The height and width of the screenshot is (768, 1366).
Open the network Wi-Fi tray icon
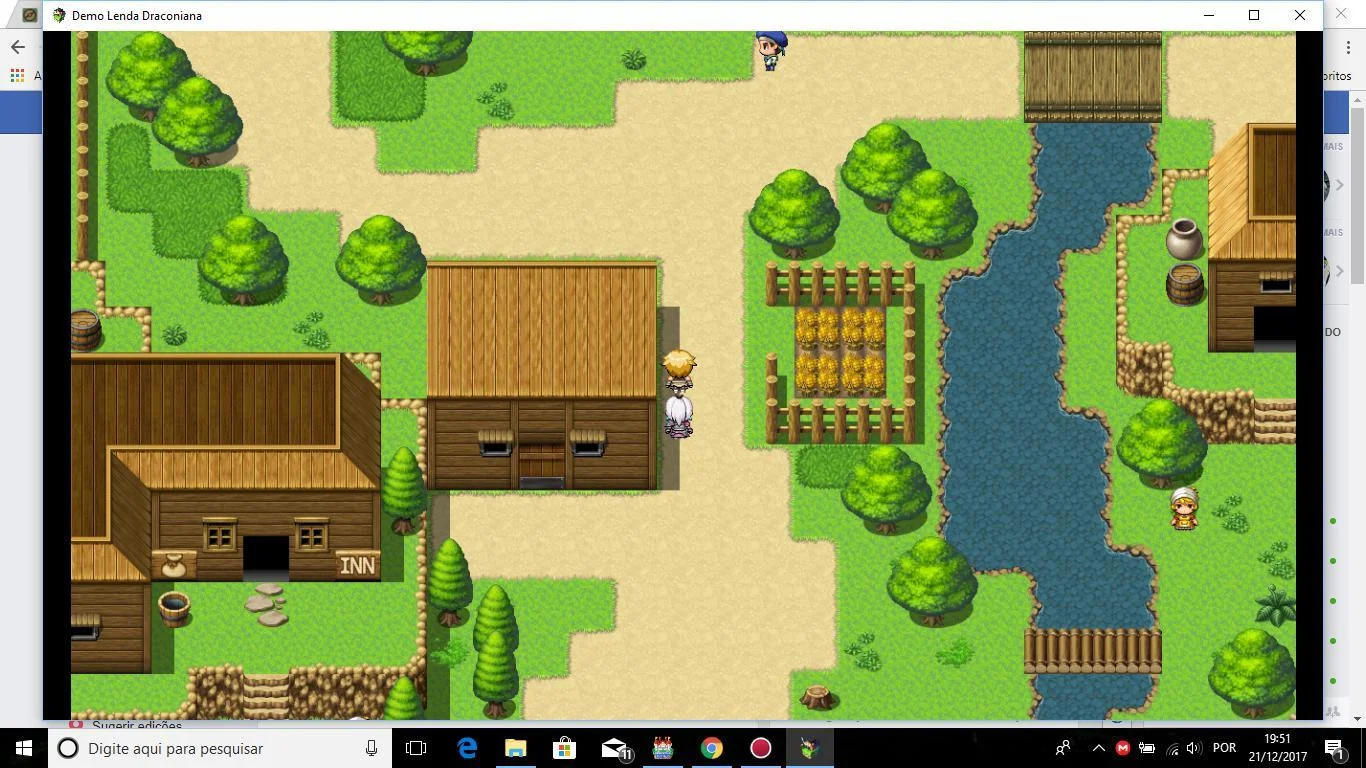click(x=1171, y=748)
